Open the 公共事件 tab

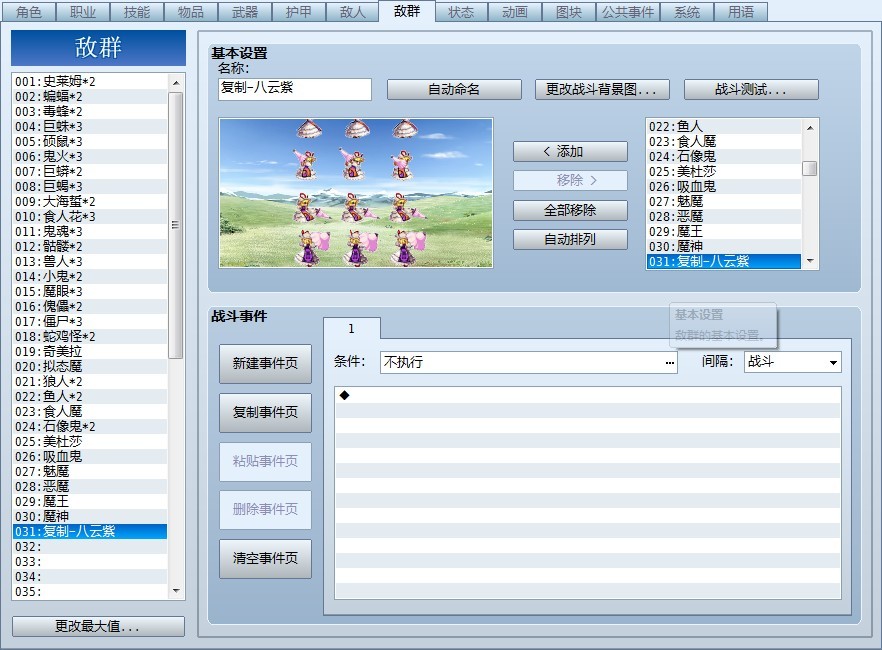[x=628, y=12]
